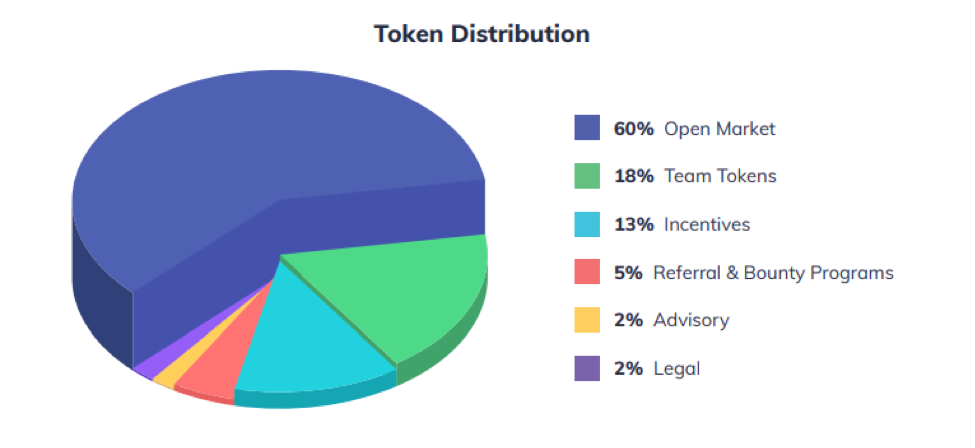
Task: Click the Team Tokens green legend swatch
Action: tap(587, 176)
